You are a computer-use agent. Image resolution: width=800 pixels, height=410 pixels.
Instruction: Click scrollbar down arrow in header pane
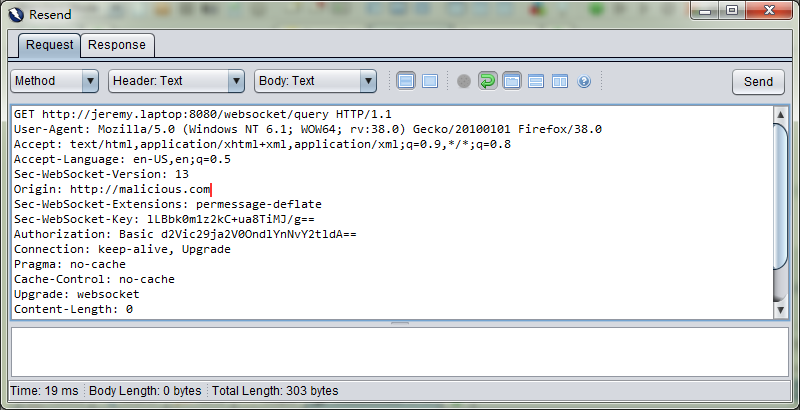(781, 310)
